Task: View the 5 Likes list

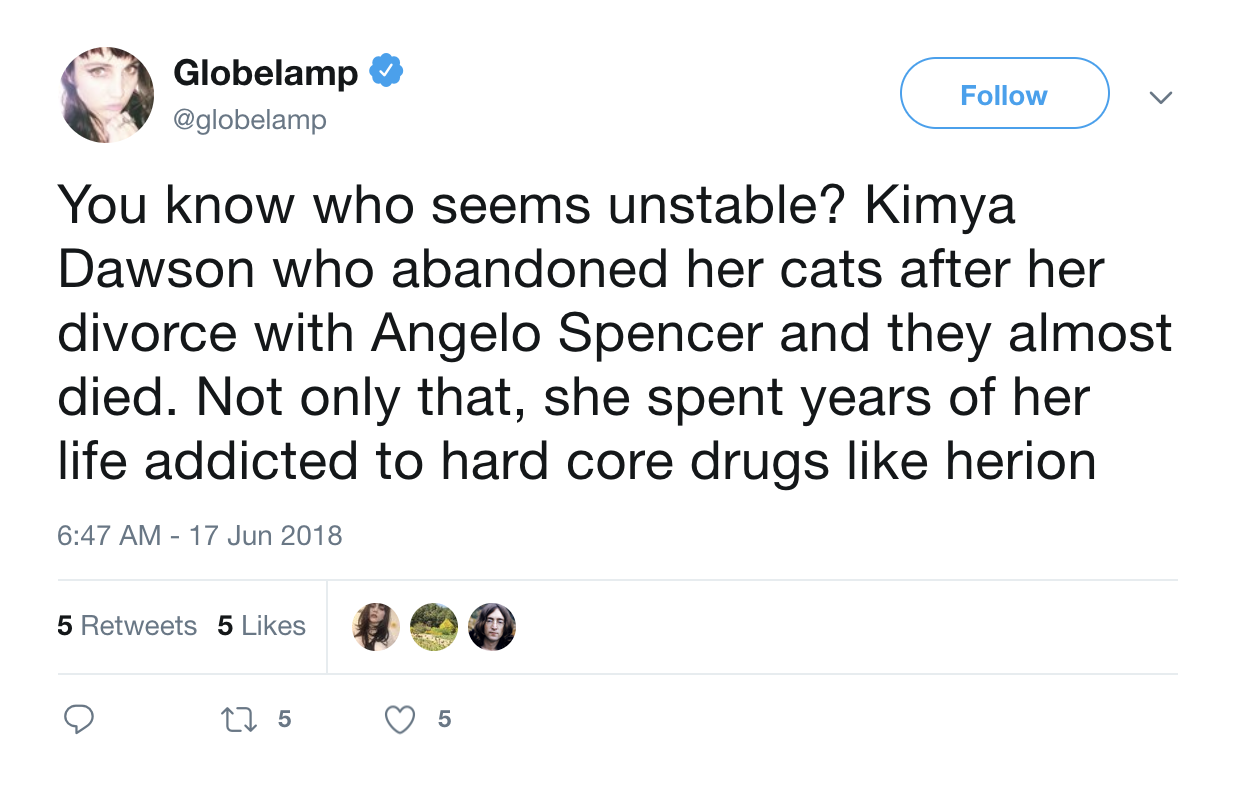Action: (x=261, y=626)
